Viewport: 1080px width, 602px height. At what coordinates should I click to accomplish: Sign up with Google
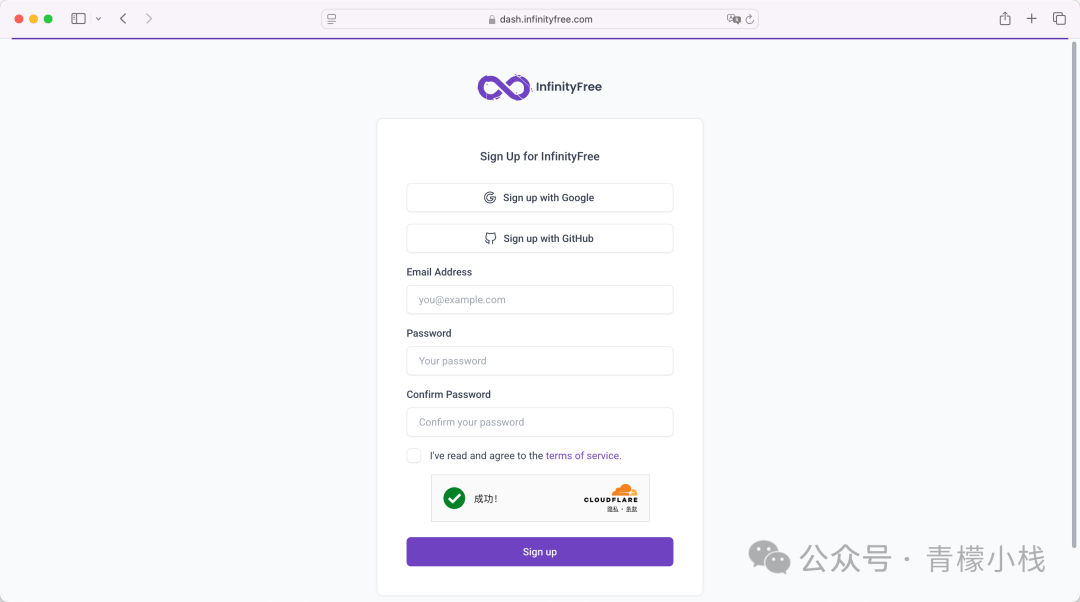(x=540, y=198)
